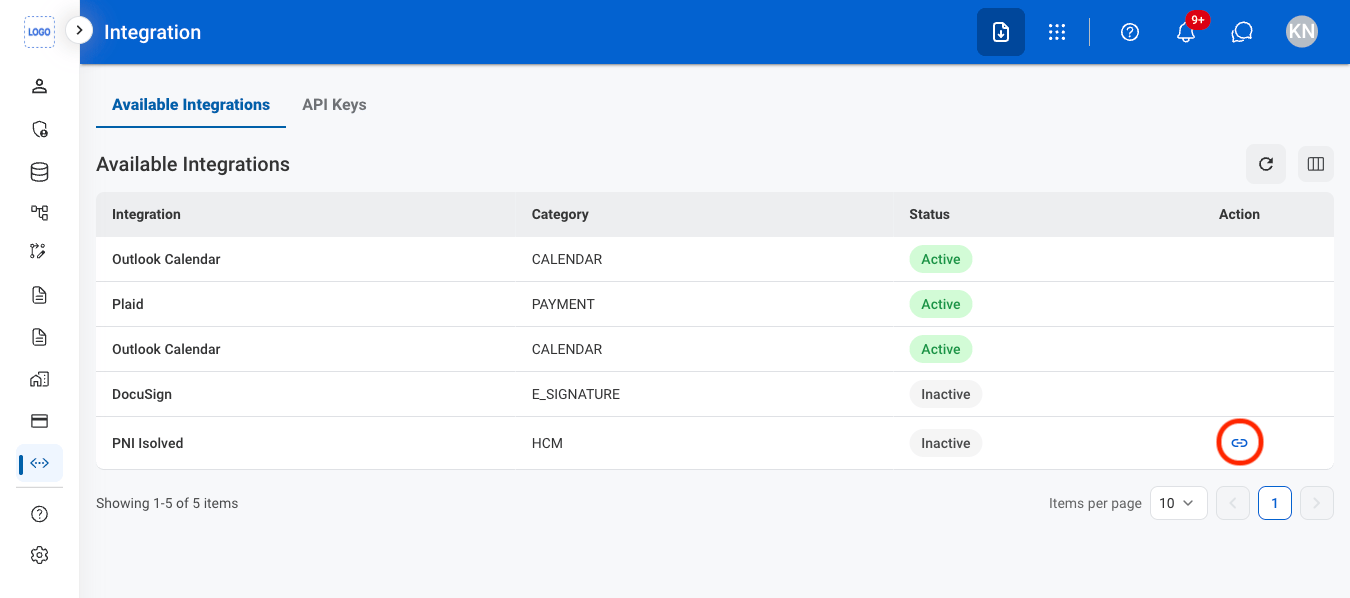Open the KN user avatar menu
This screenshot has width=1350, height=598.
pyautogui.click(x=1302, y=32)
